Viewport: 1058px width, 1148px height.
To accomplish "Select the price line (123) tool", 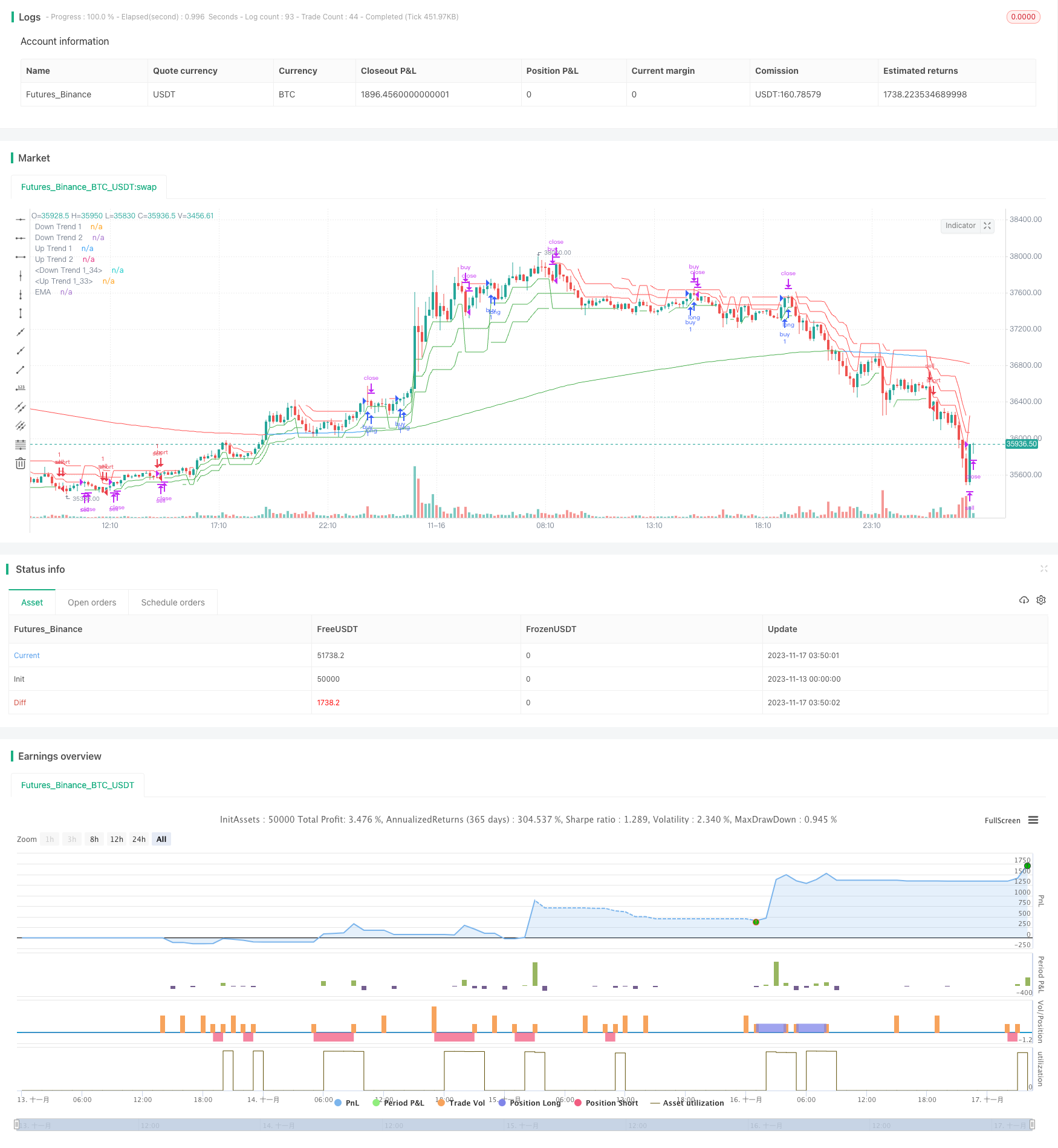I will [21, 388].
